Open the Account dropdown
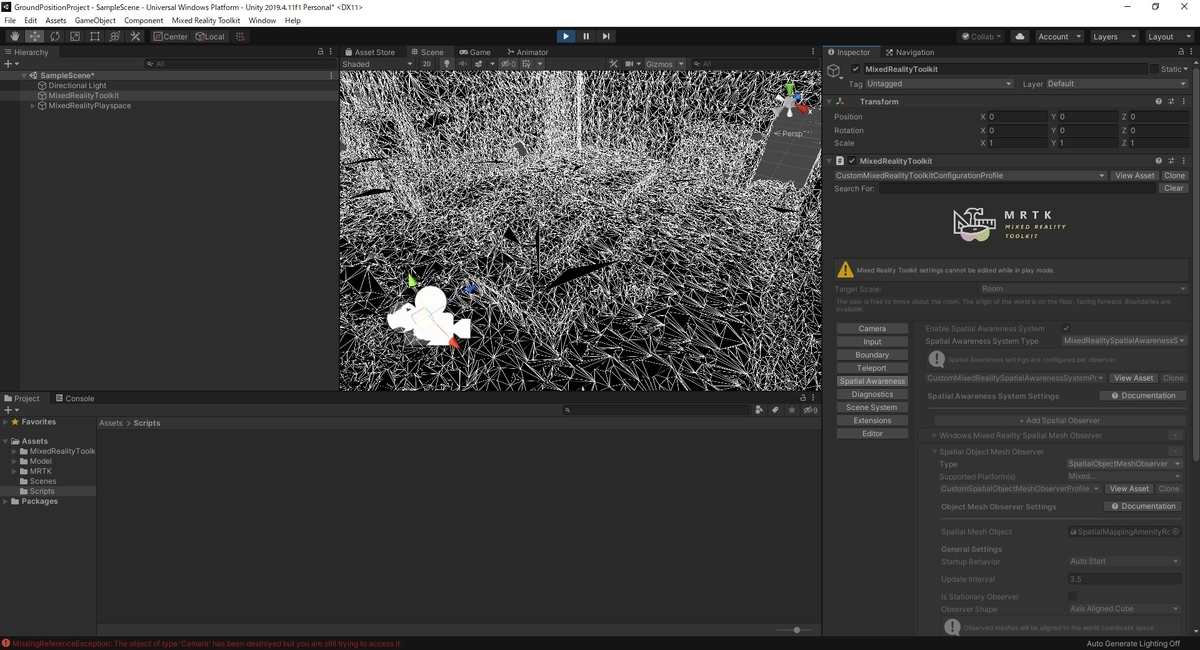The image size is (1200, 650). pos(1058,36)
